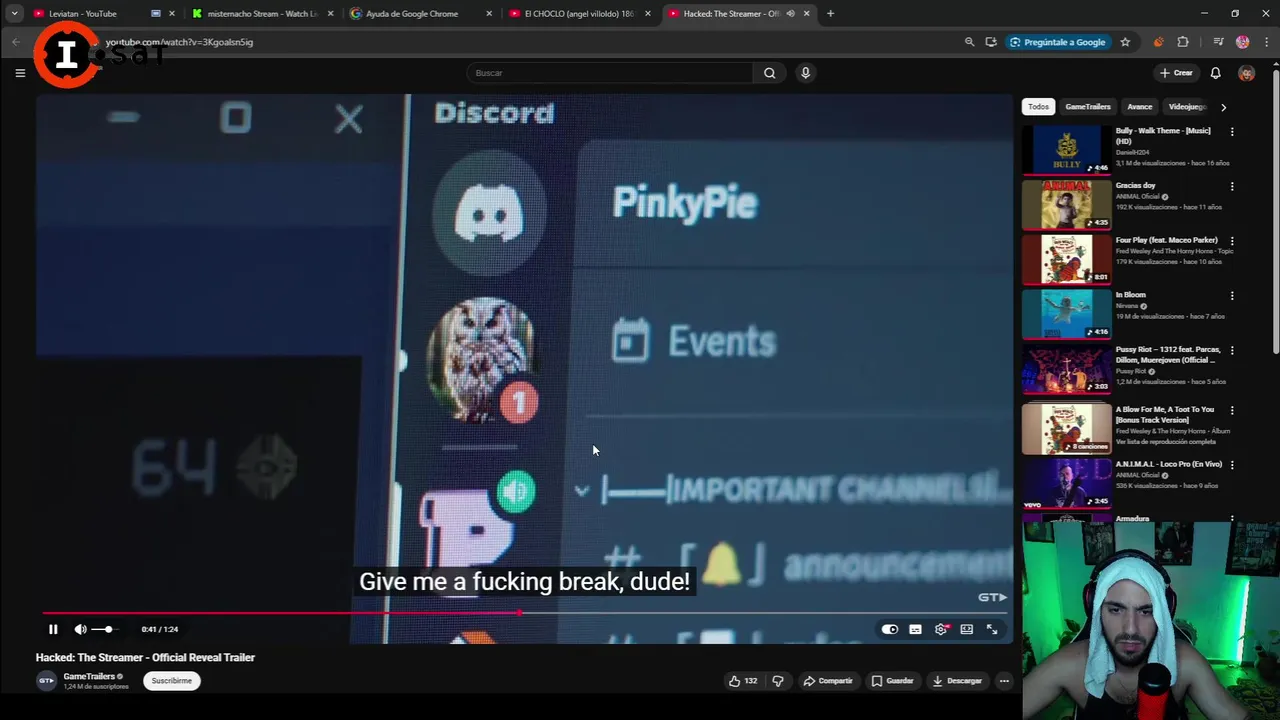Click the YouTube Buscar search field

[x=610, y=72]
